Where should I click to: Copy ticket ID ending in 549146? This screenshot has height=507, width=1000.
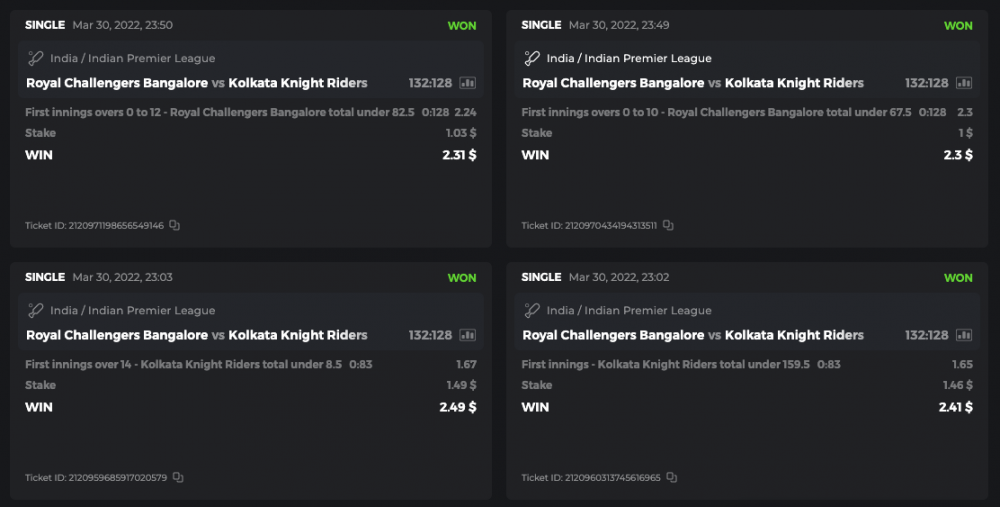pyautogui.click(x=175, y=226)
